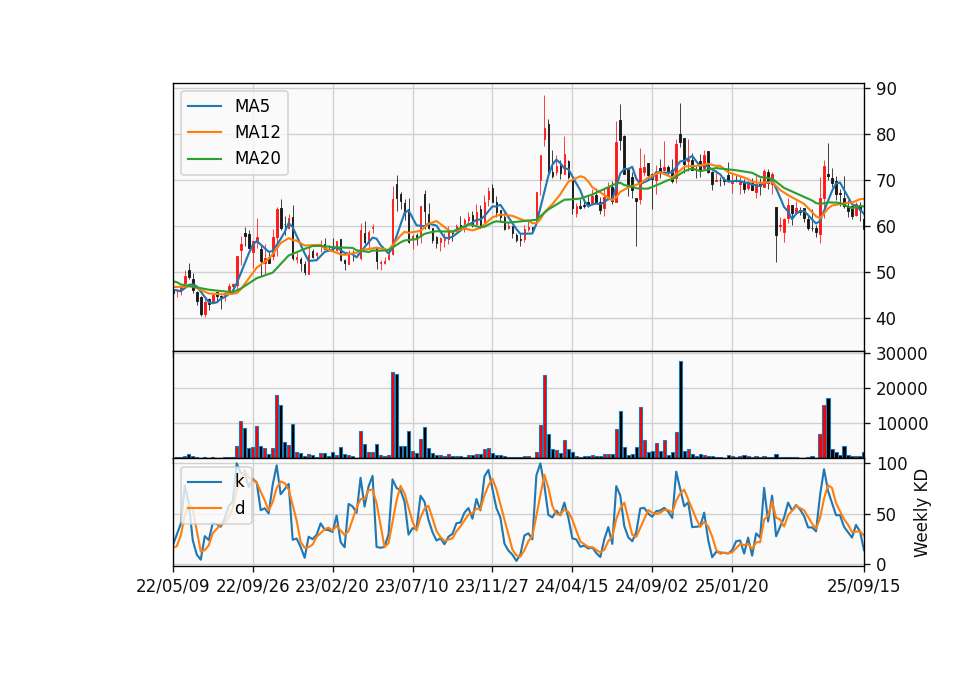Click the 25/01/20 date tick label
960x690 pixels.
click(732, 586)
